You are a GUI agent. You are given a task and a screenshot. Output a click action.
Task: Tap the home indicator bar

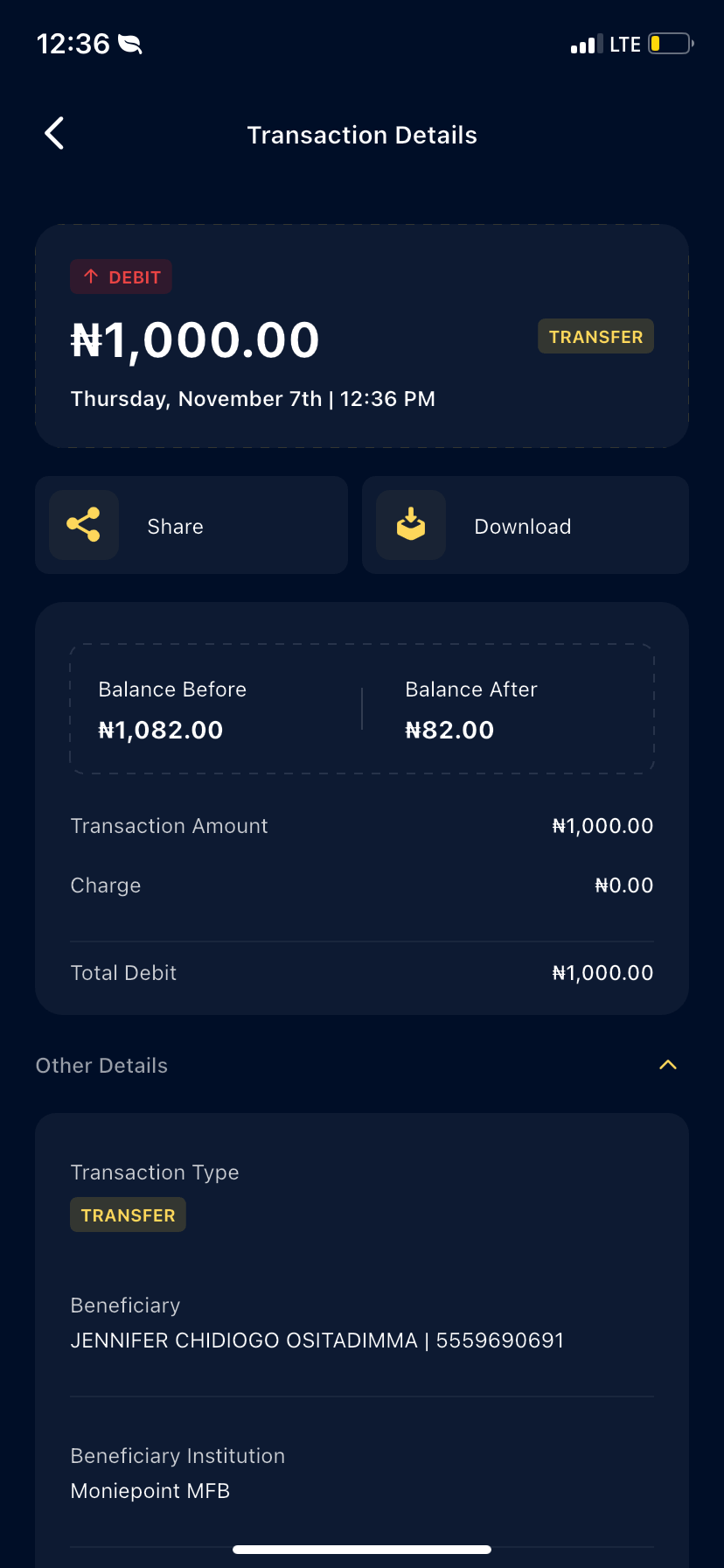362,1550
